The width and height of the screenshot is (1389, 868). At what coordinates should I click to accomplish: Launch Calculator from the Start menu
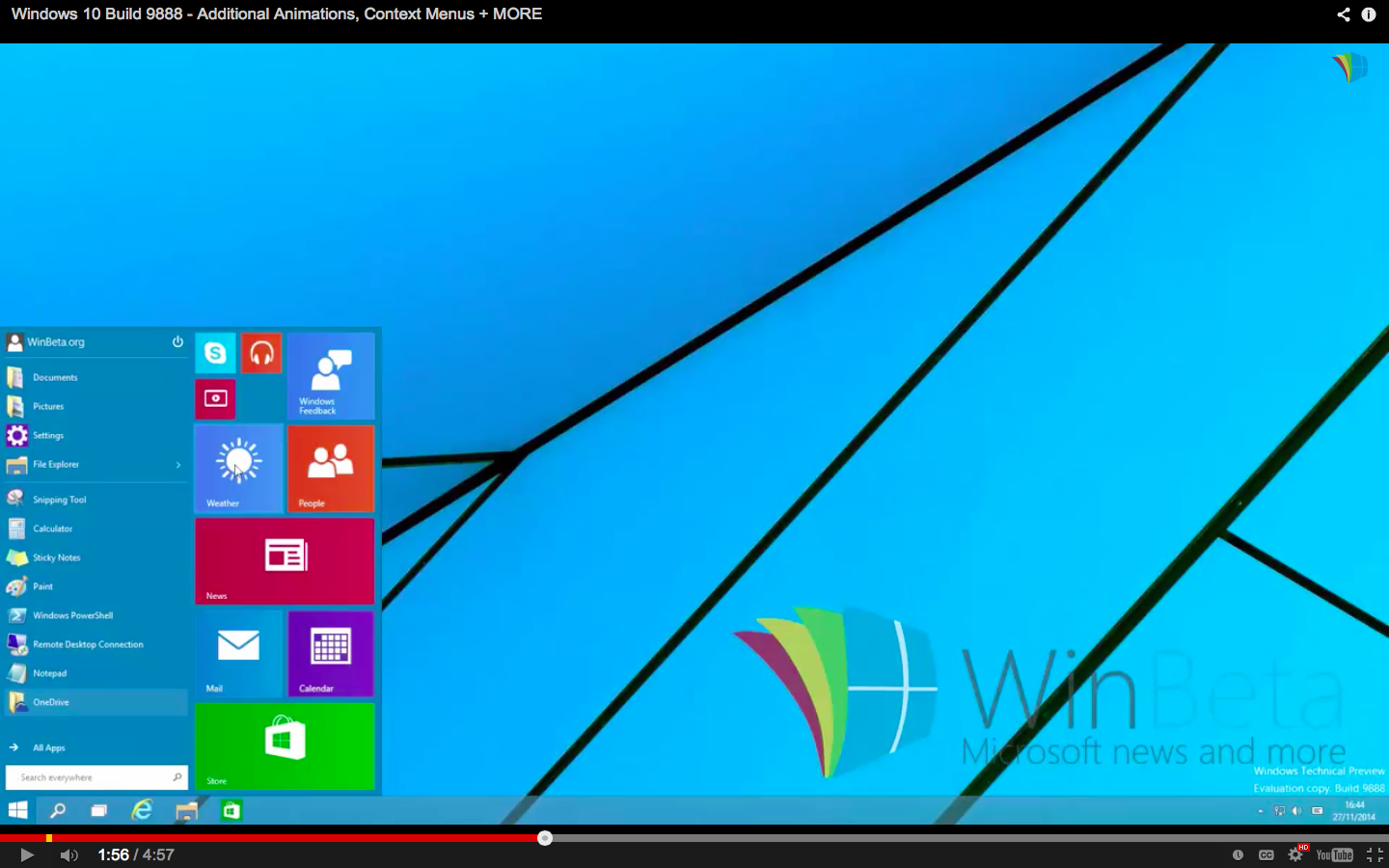click(x=96, y=529)
